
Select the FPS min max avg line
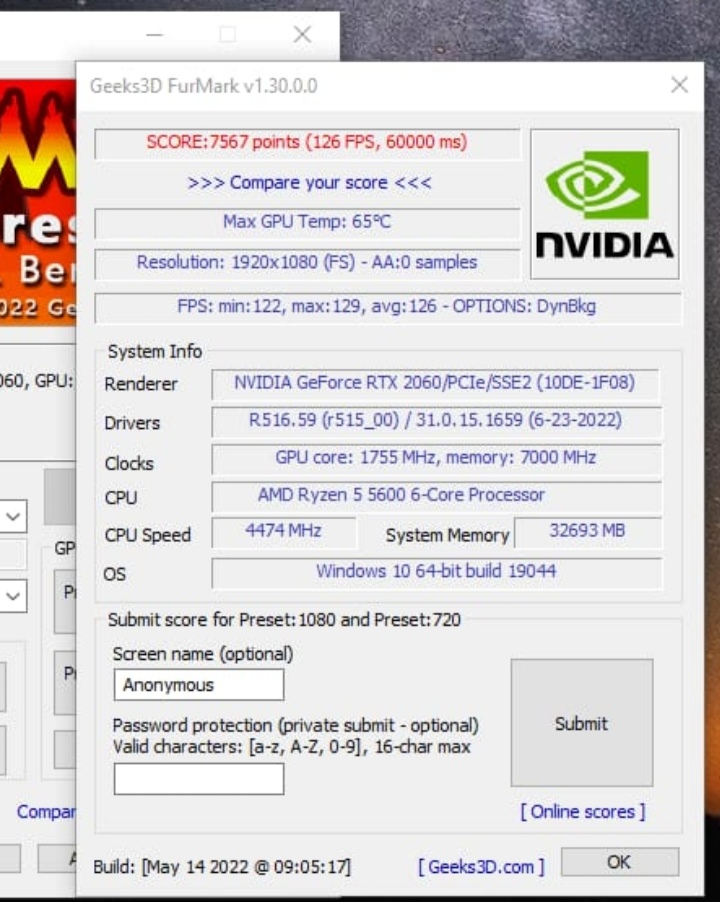tap(387, 307)
